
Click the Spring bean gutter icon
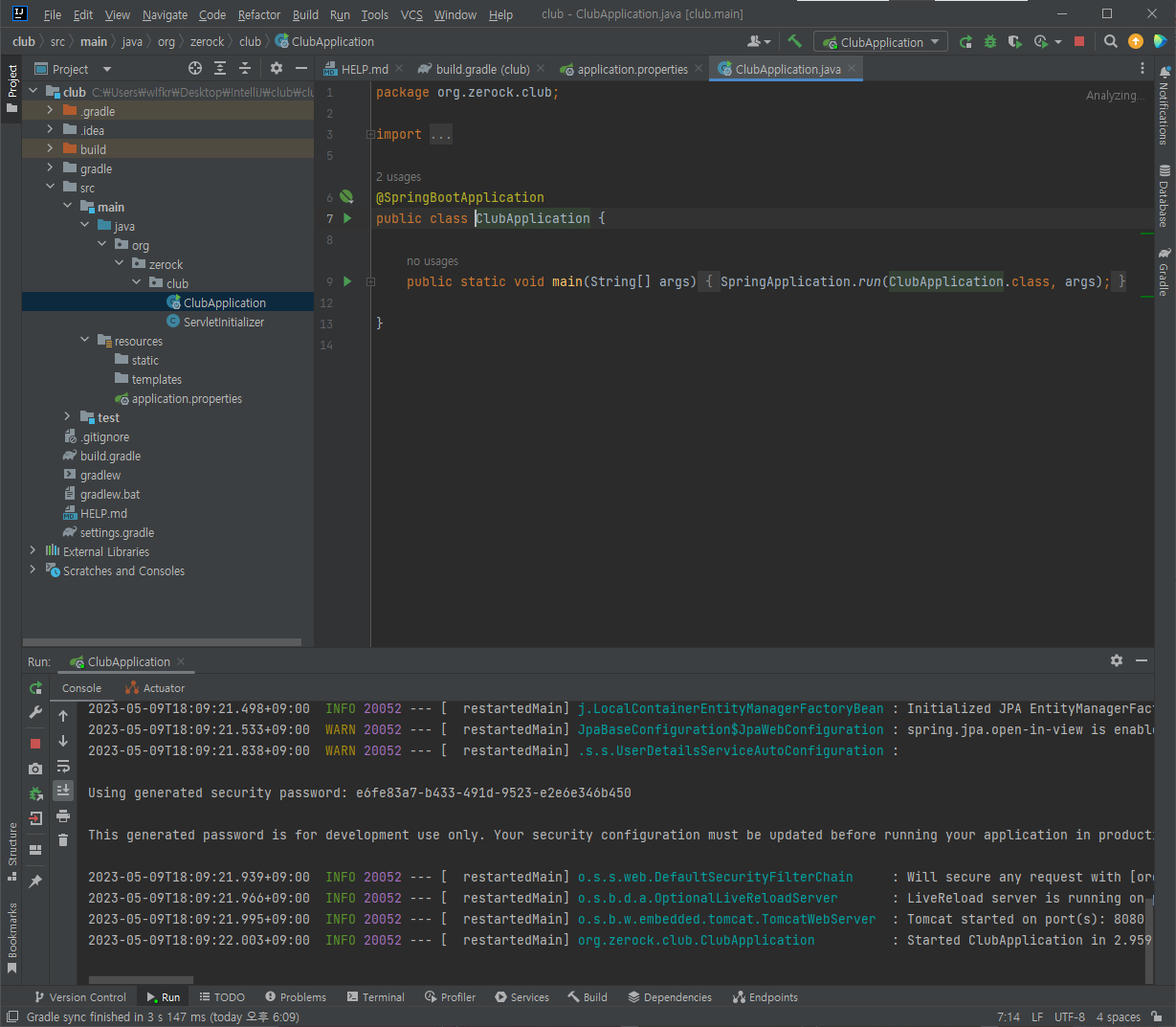point(346,197)
